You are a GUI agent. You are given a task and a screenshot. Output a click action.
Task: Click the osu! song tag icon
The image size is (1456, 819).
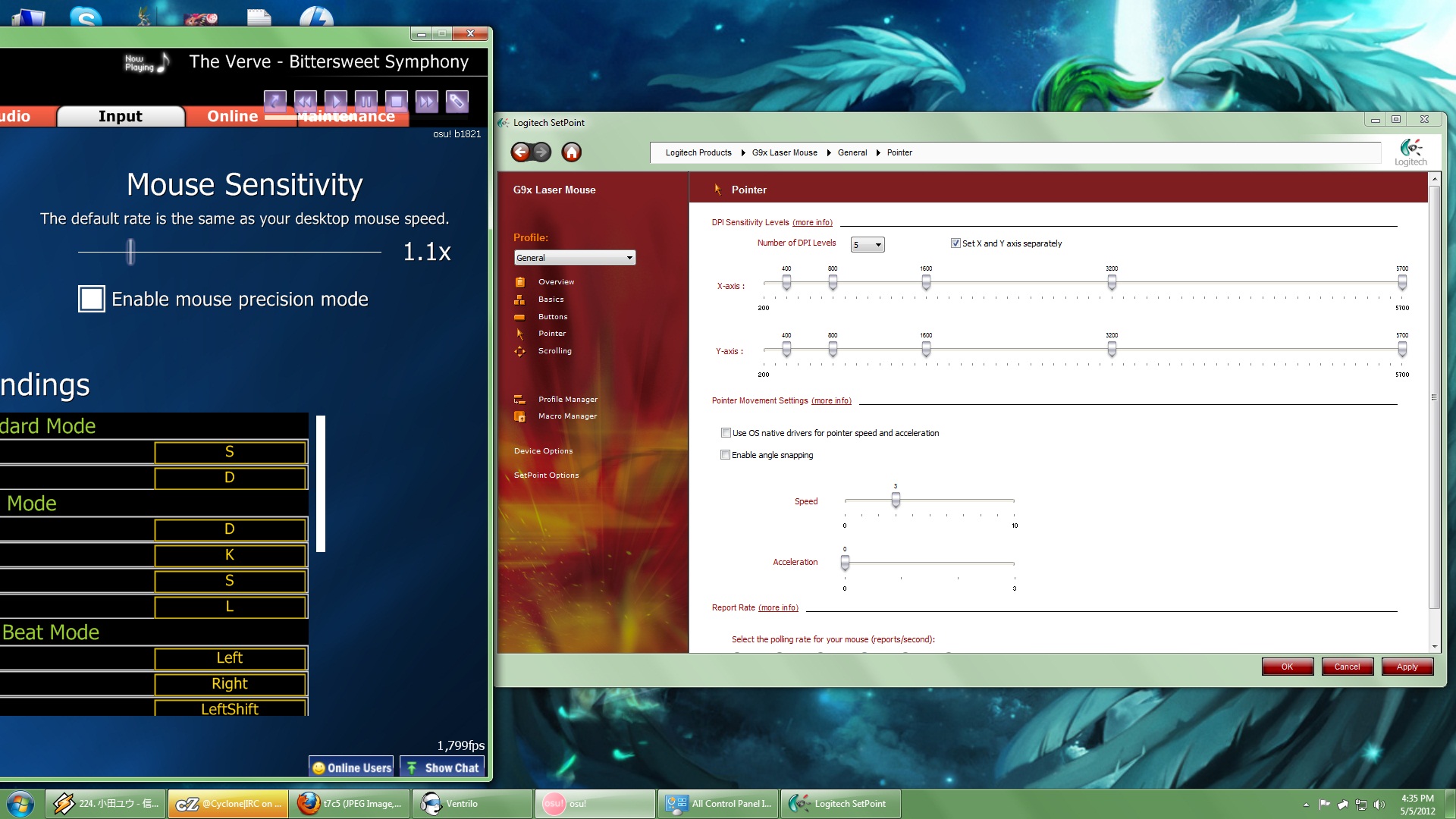click(x=457, y=101)
